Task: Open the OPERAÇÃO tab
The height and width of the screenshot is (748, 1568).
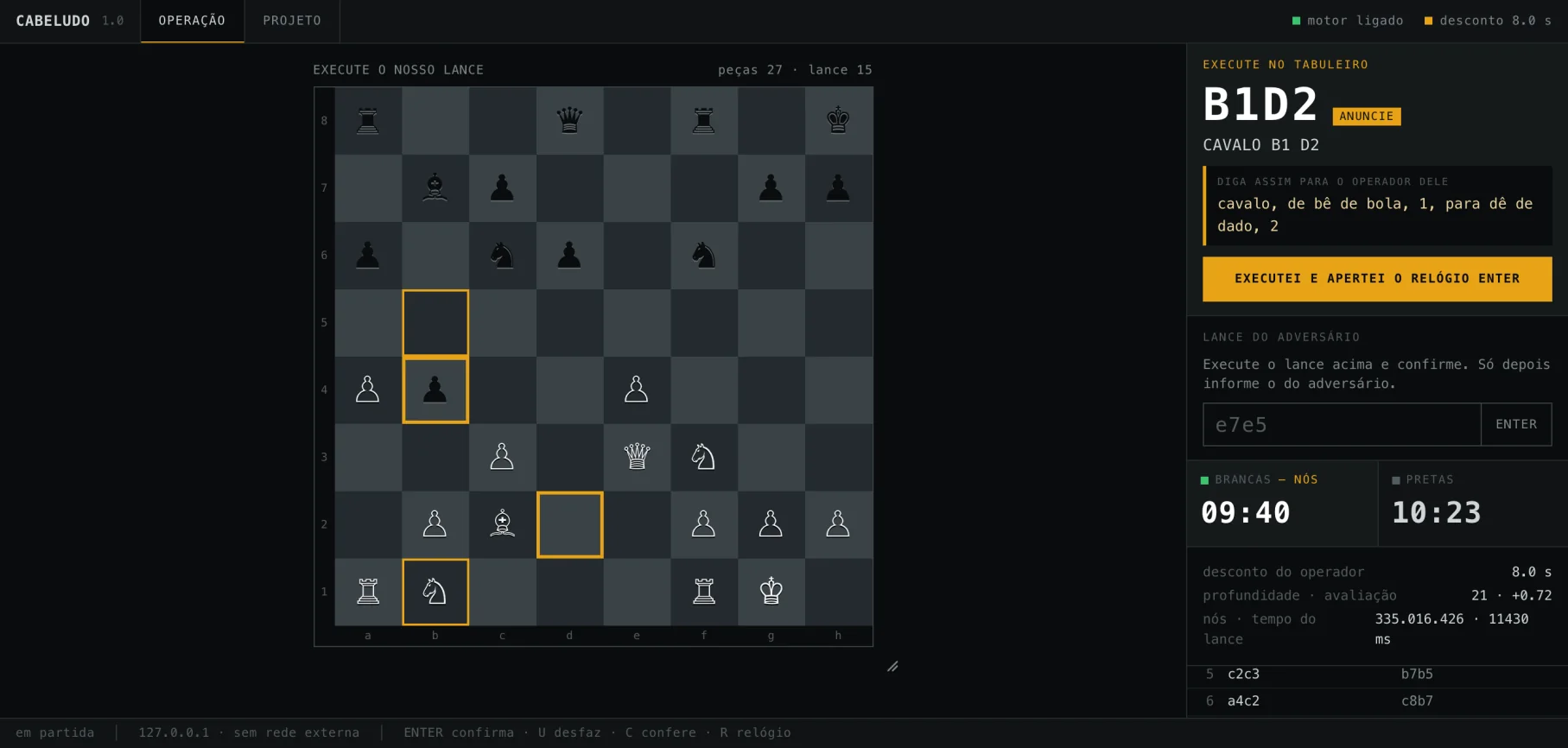Action: coord(192,21)
